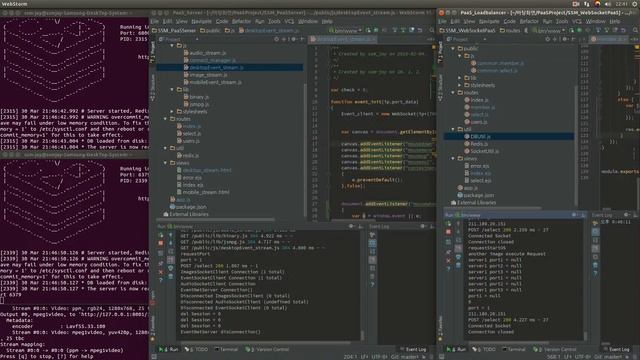
Task: Open Version Control tool window in LoadBalancer
Action: [x=555, y=349]
